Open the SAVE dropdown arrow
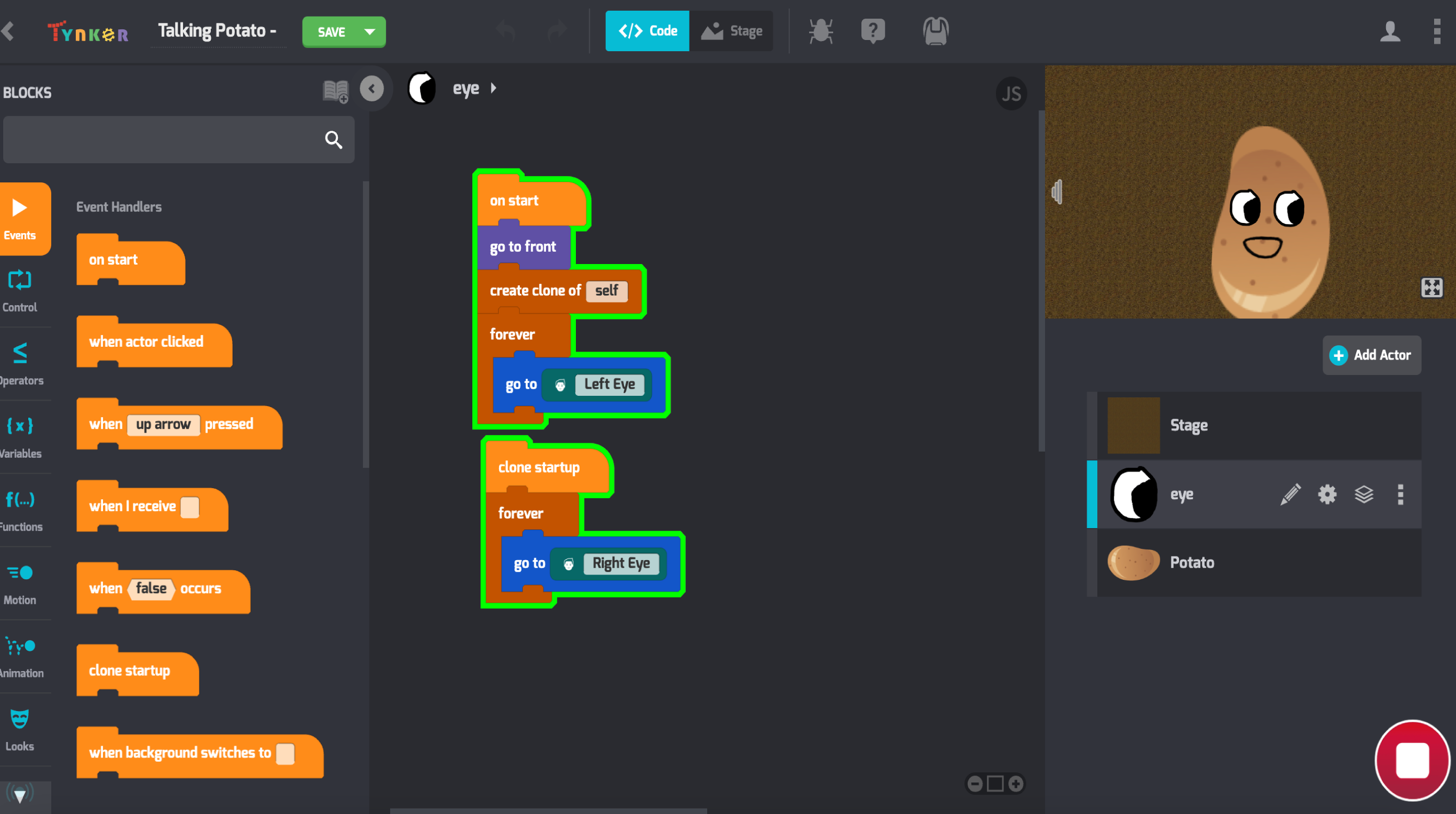This screenshot has width=1456, height=814. (370, 31)
